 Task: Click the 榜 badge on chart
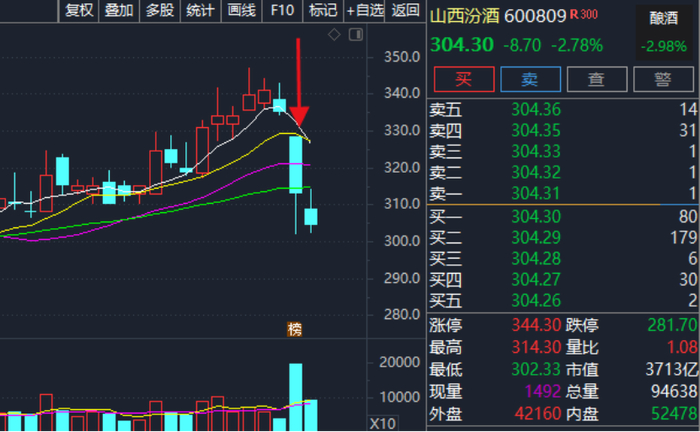(x=294, y=329)
